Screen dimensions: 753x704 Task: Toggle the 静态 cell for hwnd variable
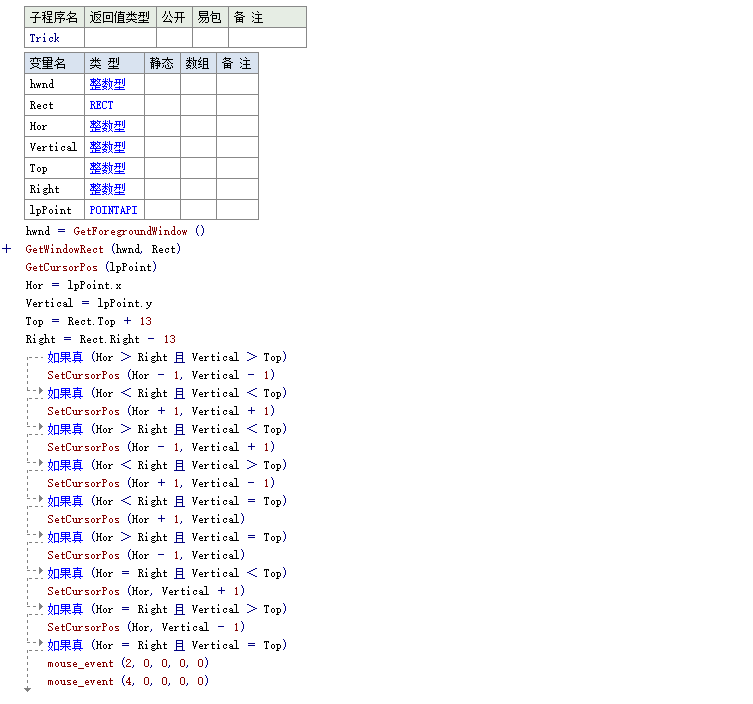(162, 84)
